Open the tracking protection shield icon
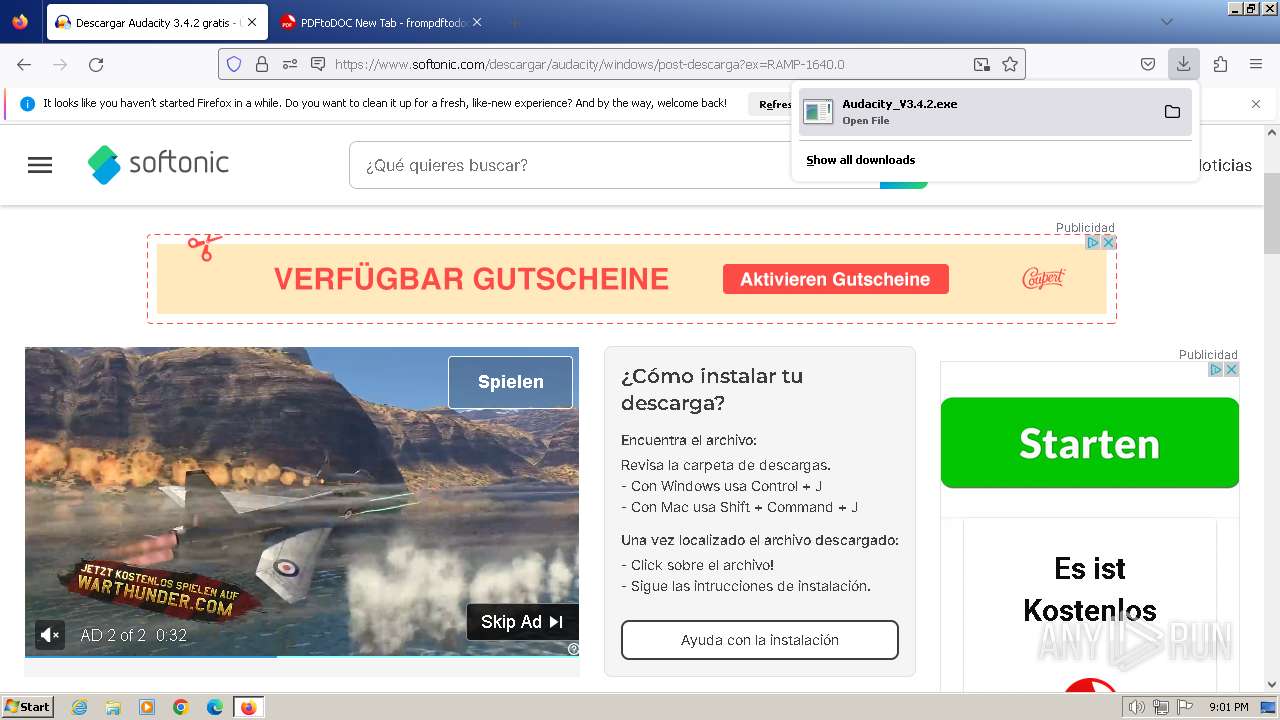The width and height of the screenshot is (1280, 720). [x=234, y=64]
